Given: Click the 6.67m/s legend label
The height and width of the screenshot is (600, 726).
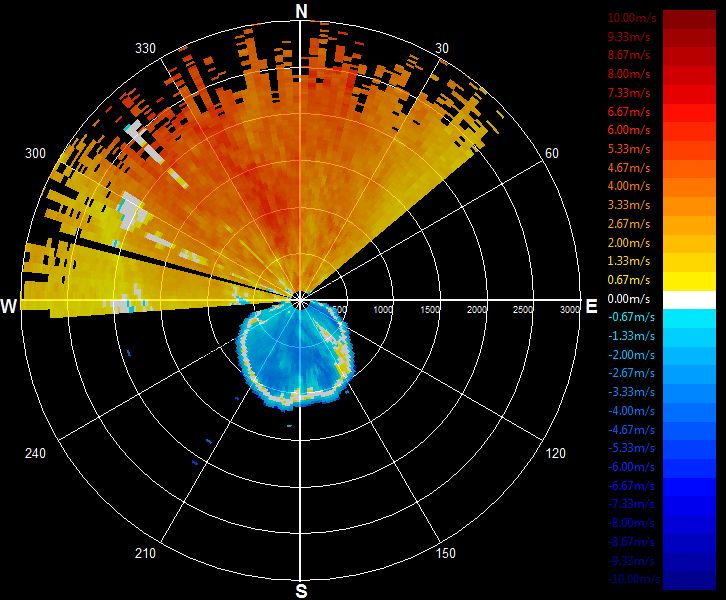Looking at the screenshot, I should (x=629, y=112).
